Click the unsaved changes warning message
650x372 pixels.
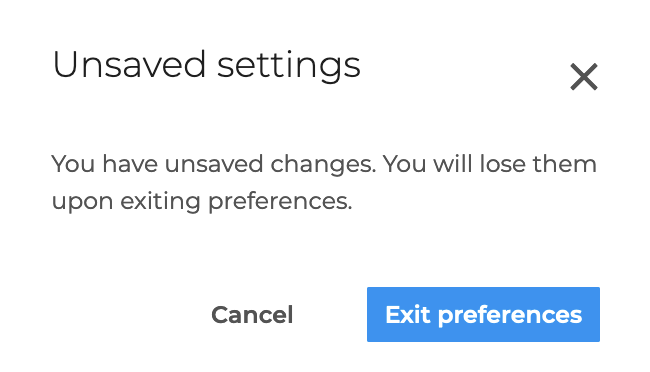[x=324, y=182]
